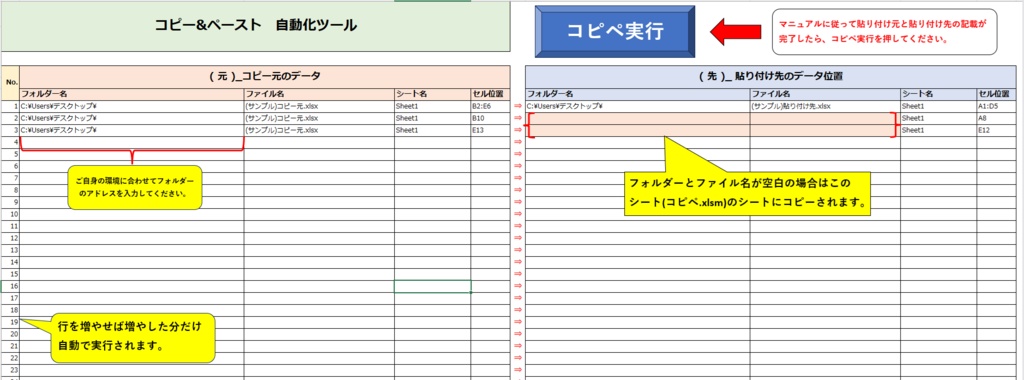Viewport: 1024px width, 380px height.
Task: Select the ( 先 )_貼り付け先のデータ位置 header
Action: point(771,76)
